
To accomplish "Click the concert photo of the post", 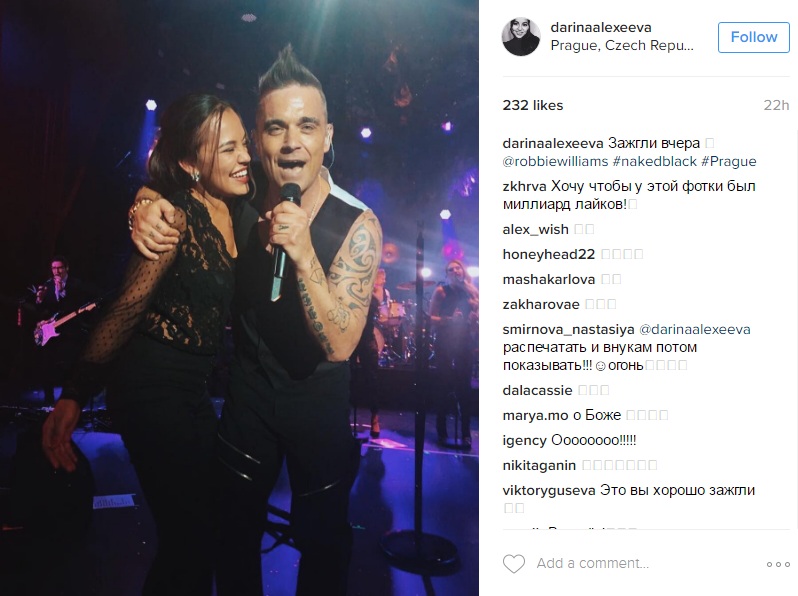I will 239,298.
